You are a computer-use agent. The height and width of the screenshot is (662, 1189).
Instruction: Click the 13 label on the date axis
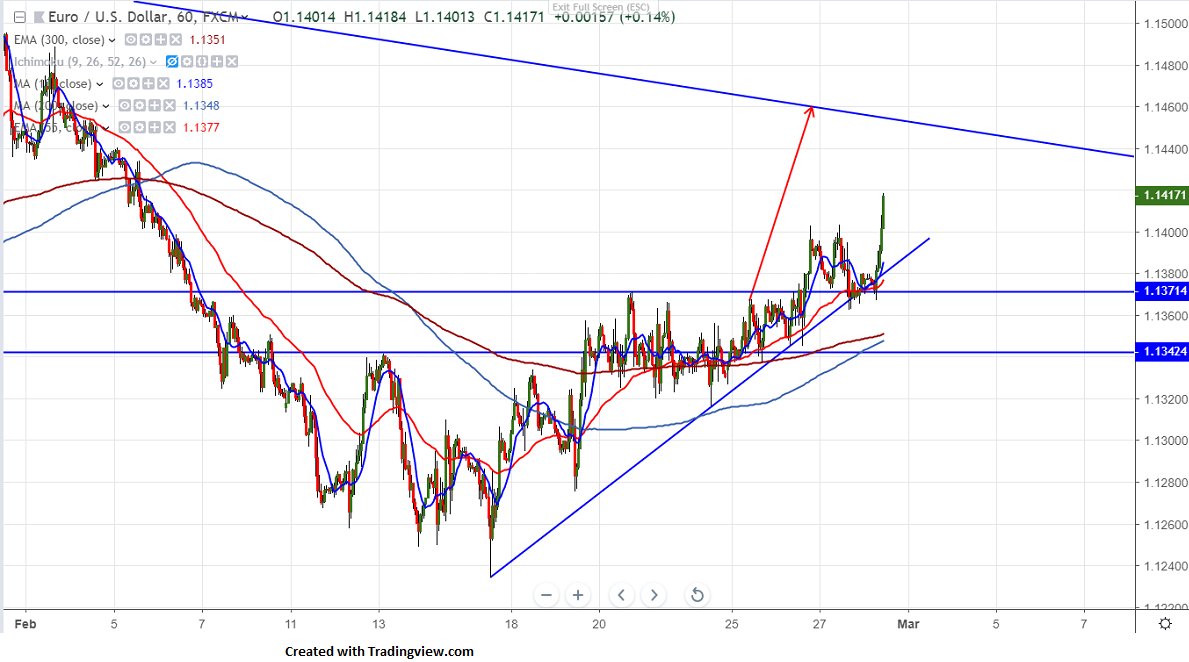[x=378, y=624]
